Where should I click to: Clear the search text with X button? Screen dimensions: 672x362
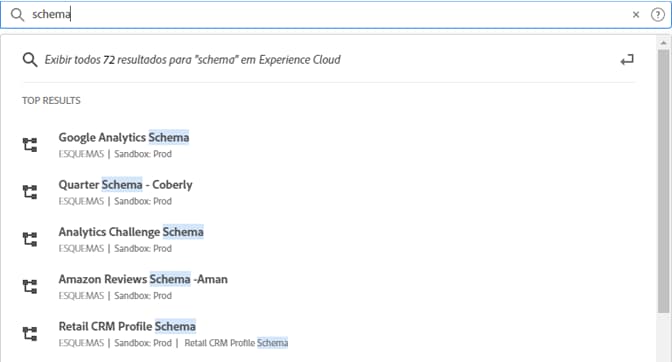point(636,15)
